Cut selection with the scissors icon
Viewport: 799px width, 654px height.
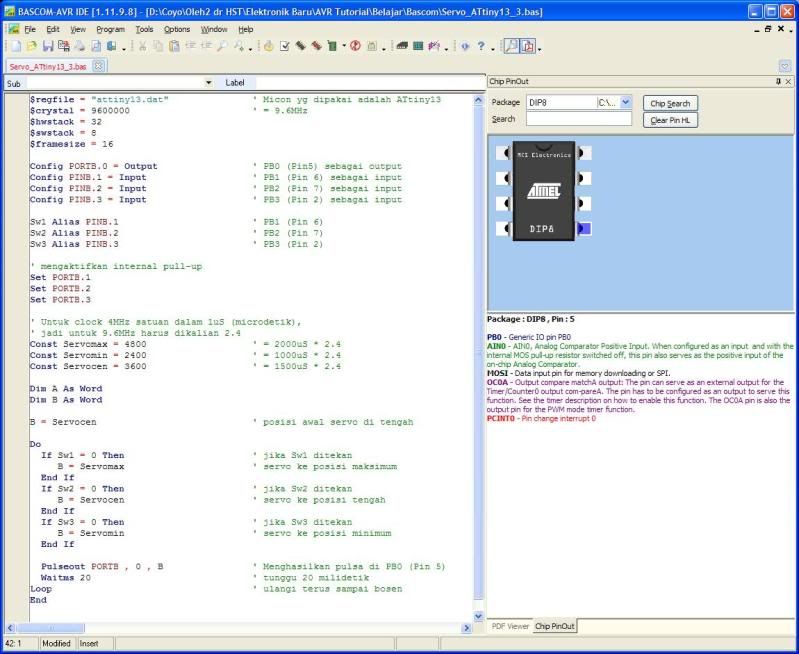click(x=143, y=46)
